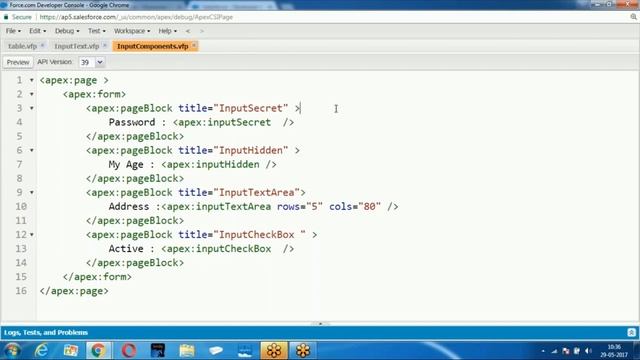Click the word Address on line 10
This screenshot has width=640, height=360.
click(x=129, y=207)
